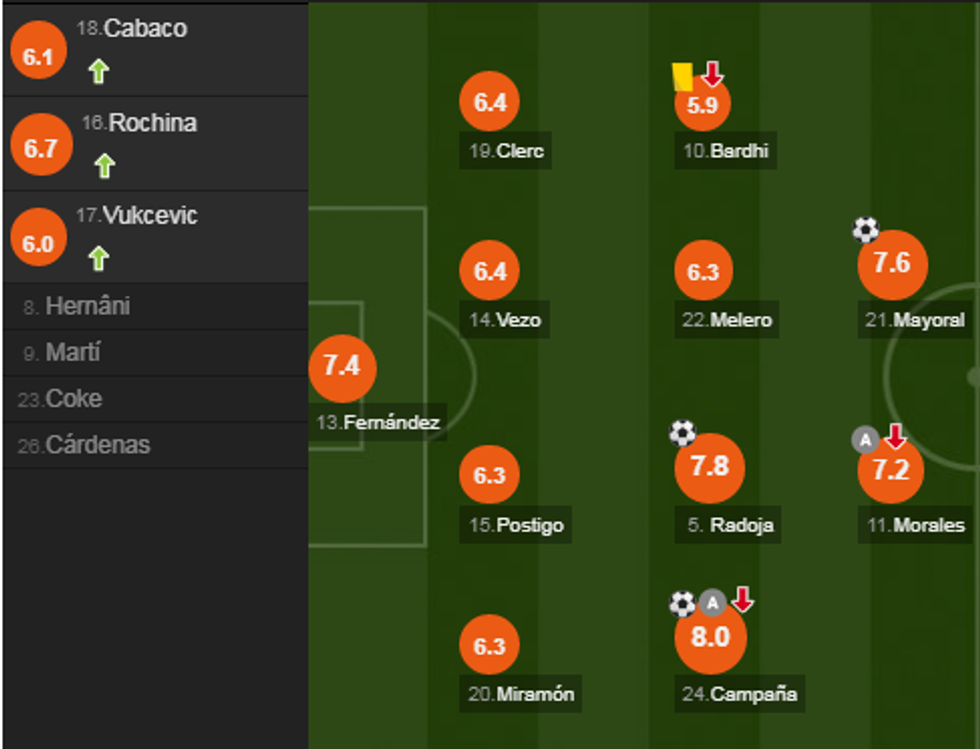Open the 20.Miramón player label
980x749 pixels.
point(521,694)
